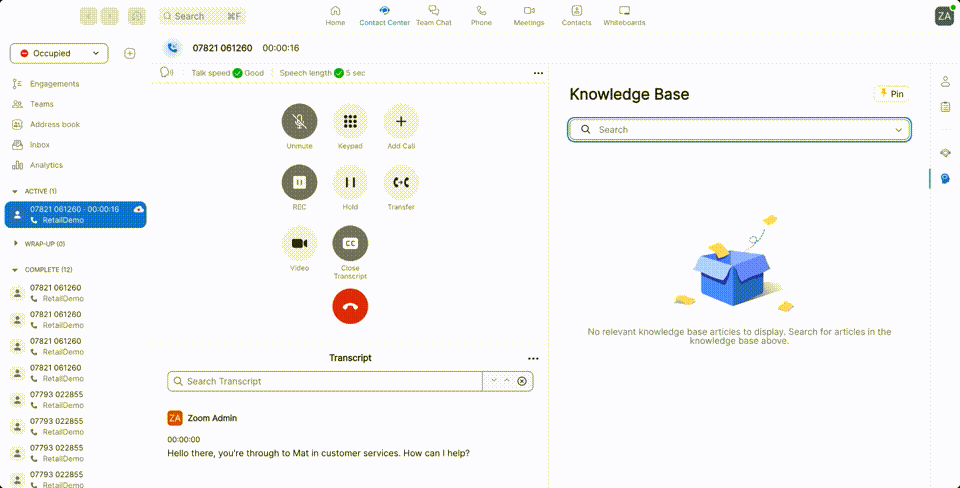This screenshot has width=960, height=488.
Task: Switch to the Team Chat tab
Action: tap(433, 15)
